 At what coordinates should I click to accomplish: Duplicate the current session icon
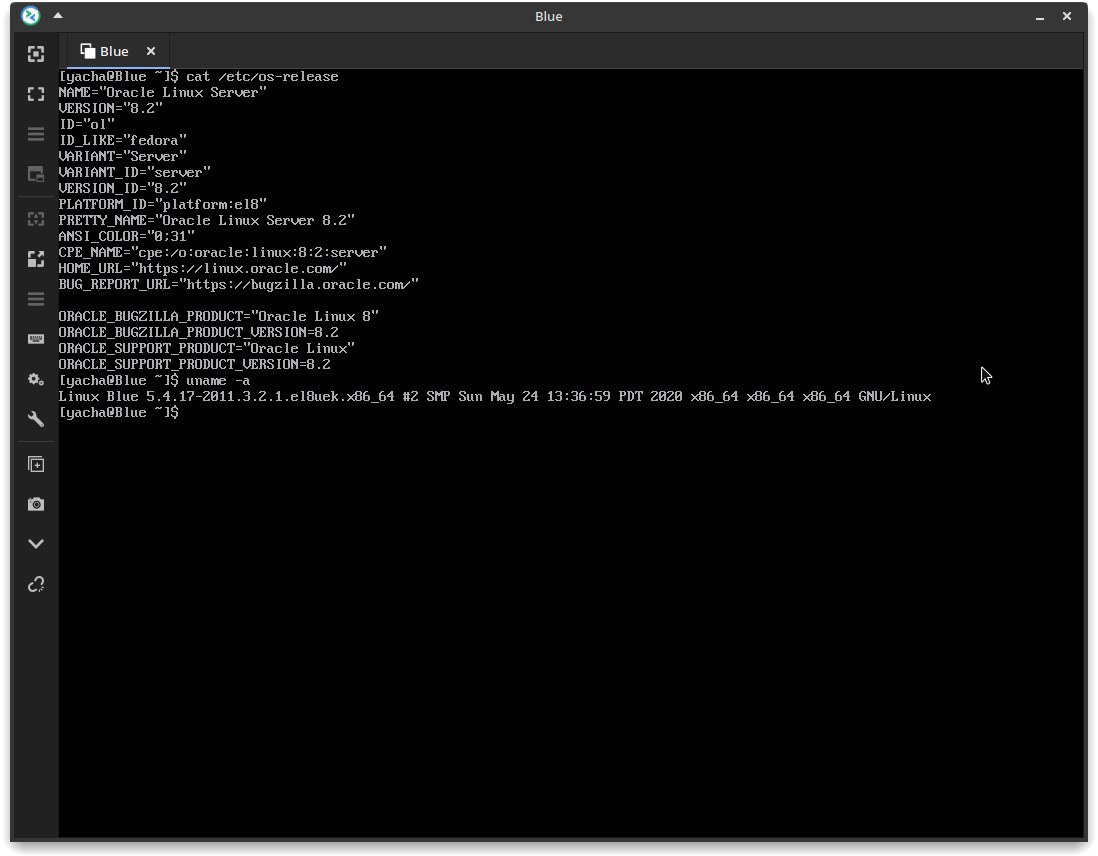coord(36,464)
